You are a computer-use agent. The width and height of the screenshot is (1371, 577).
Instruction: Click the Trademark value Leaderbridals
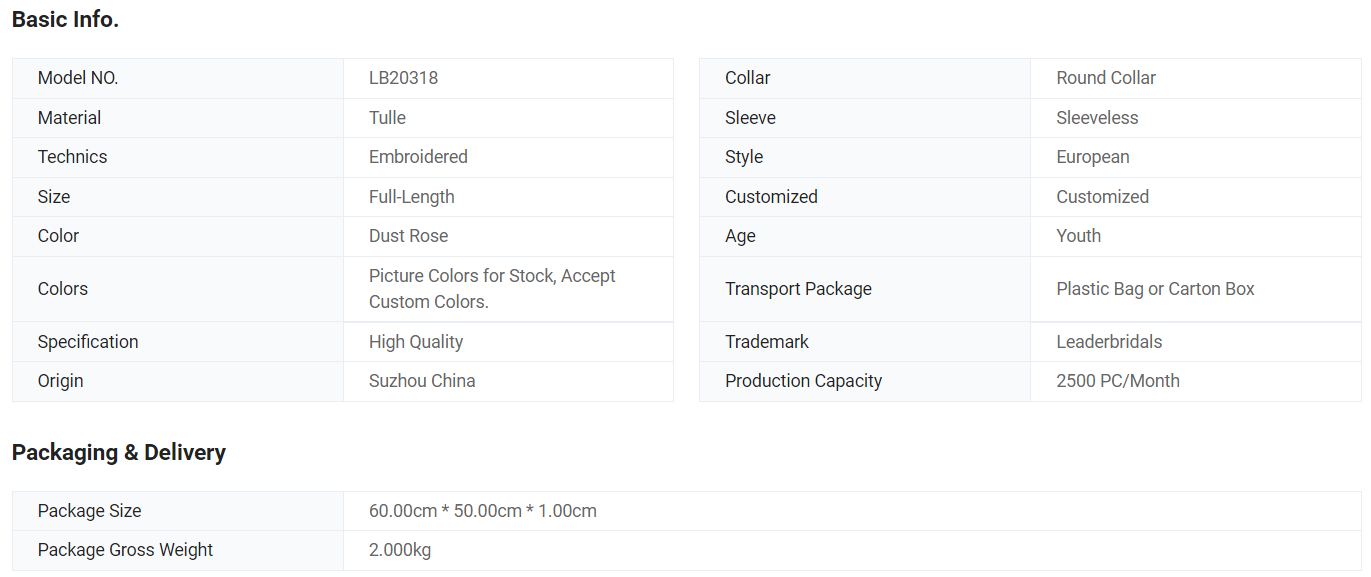1109,342
